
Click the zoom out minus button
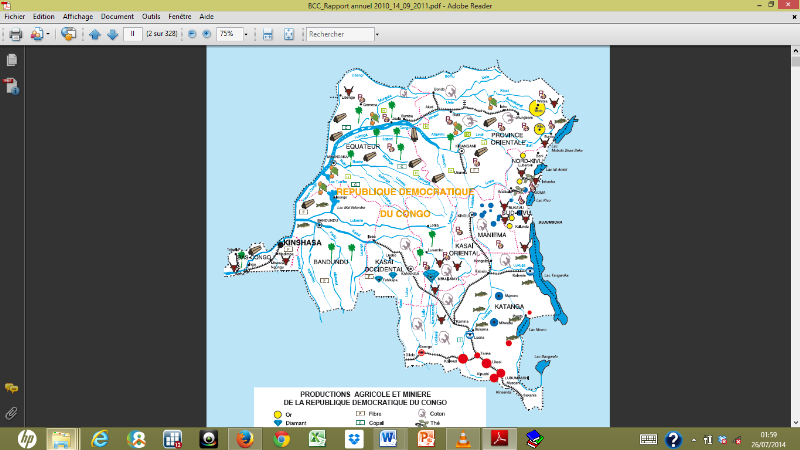pos(191,34)
